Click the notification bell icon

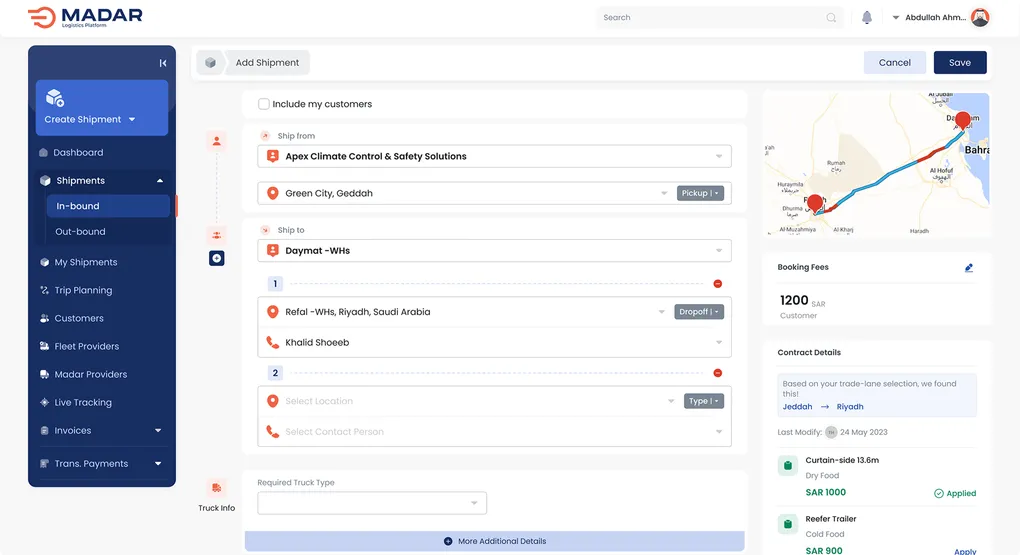[x=867, y=18]
